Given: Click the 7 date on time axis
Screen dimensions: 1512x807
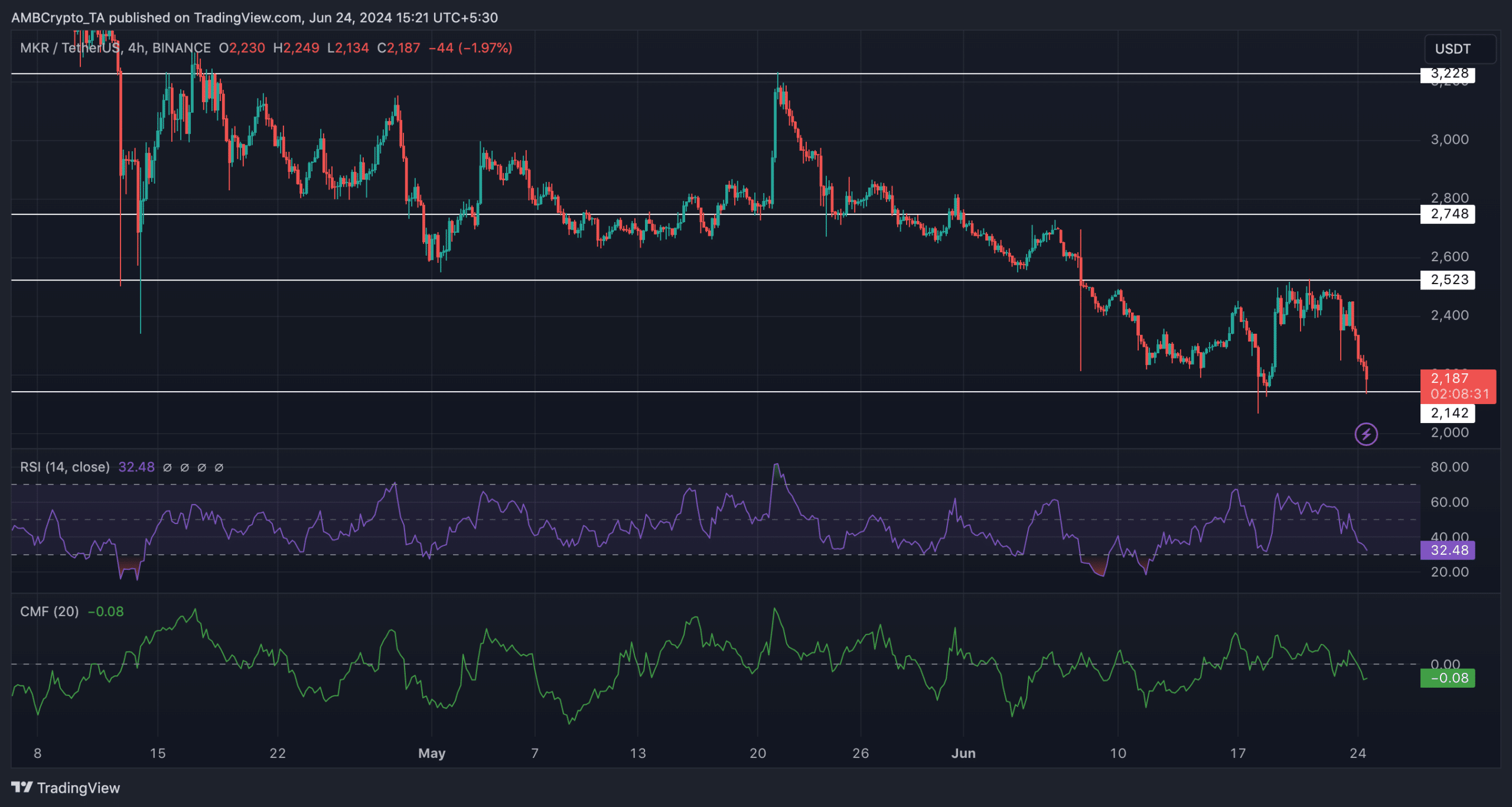Looking at the screenshot, I should [535, 753].
